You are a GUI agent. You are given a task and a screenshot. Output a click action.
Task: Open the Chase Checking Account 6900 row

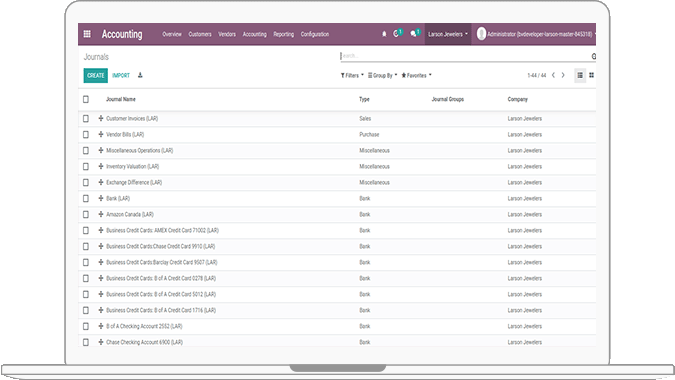click(x=337, y=342)
